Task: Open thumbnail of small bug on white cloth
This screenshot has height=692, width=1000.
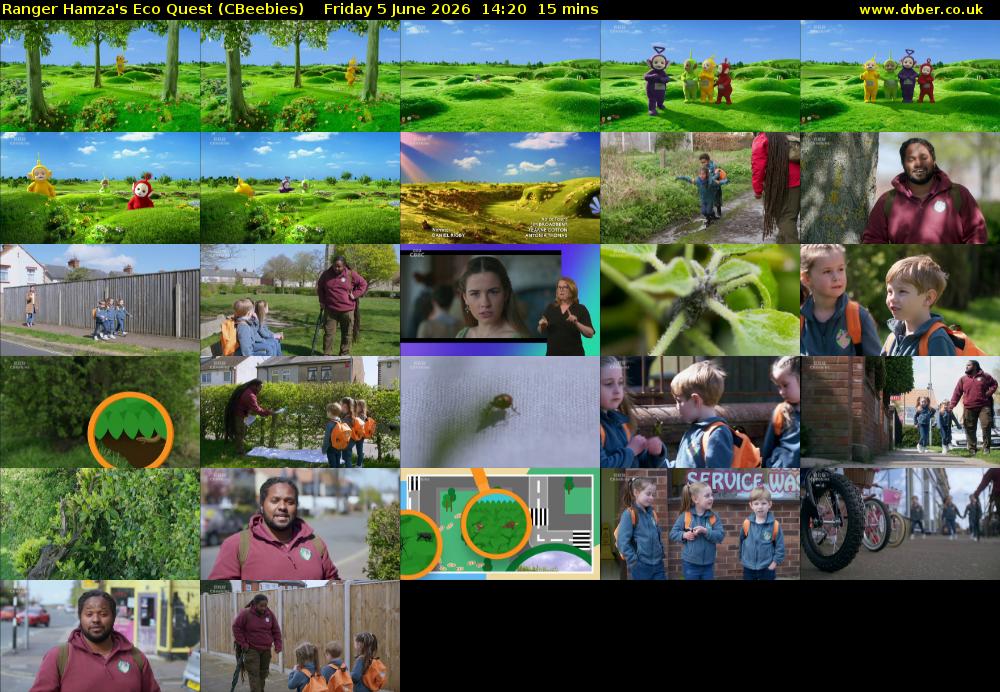Action: (500, 413)
